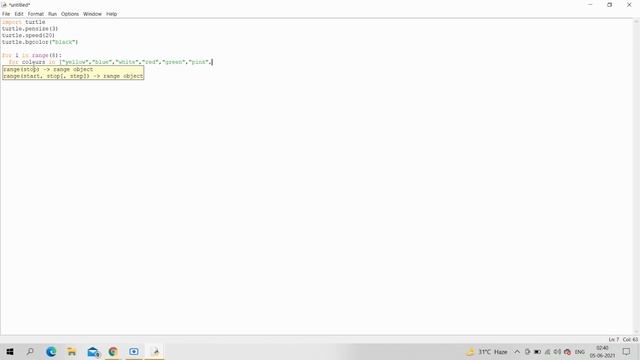Click the Ln: 7 status bar entry
The width and height of the screenshot is (640, 360).
coord(613,339)
